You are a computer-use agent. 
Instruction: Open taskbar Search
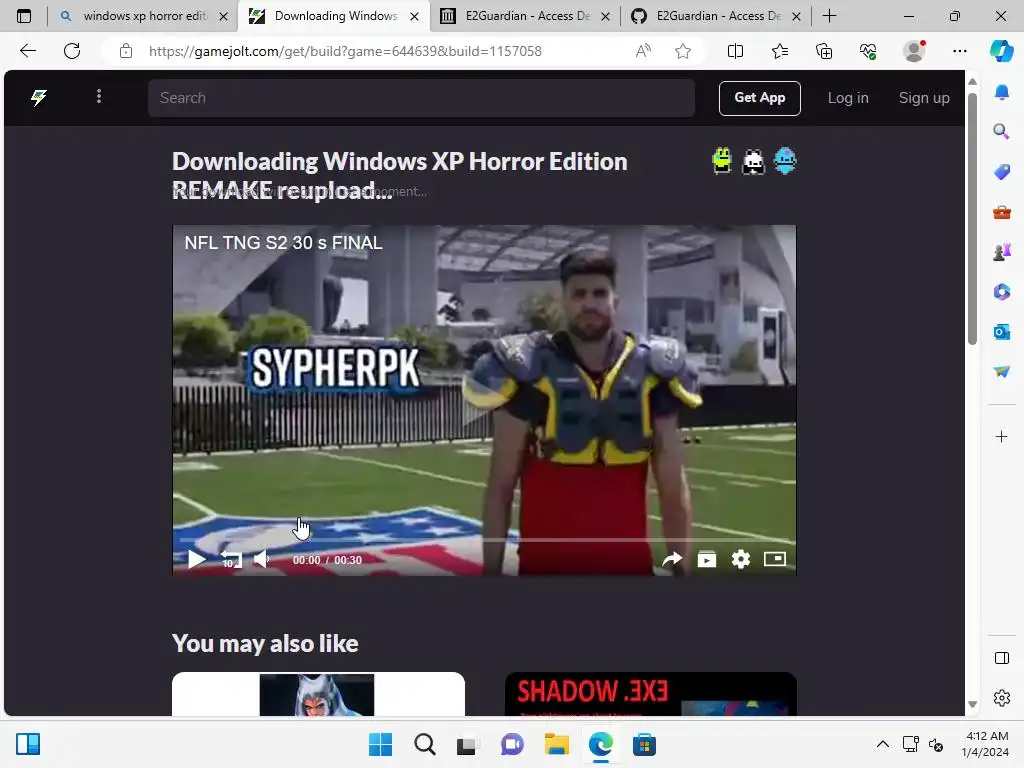click(424, 744)
